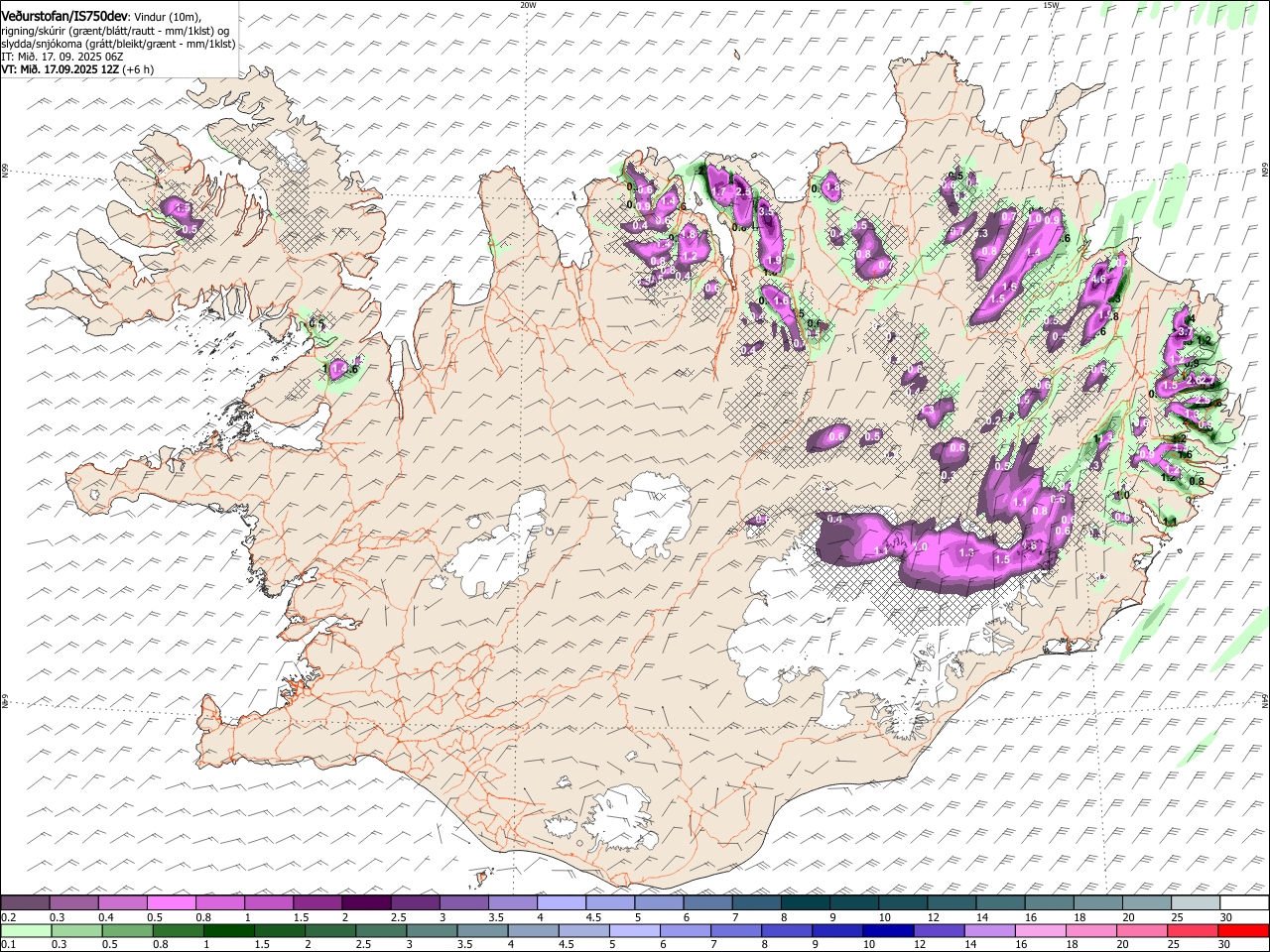
Task: Pick the bottom-row darkest green swatch at 1
Action: coord(228,931)
